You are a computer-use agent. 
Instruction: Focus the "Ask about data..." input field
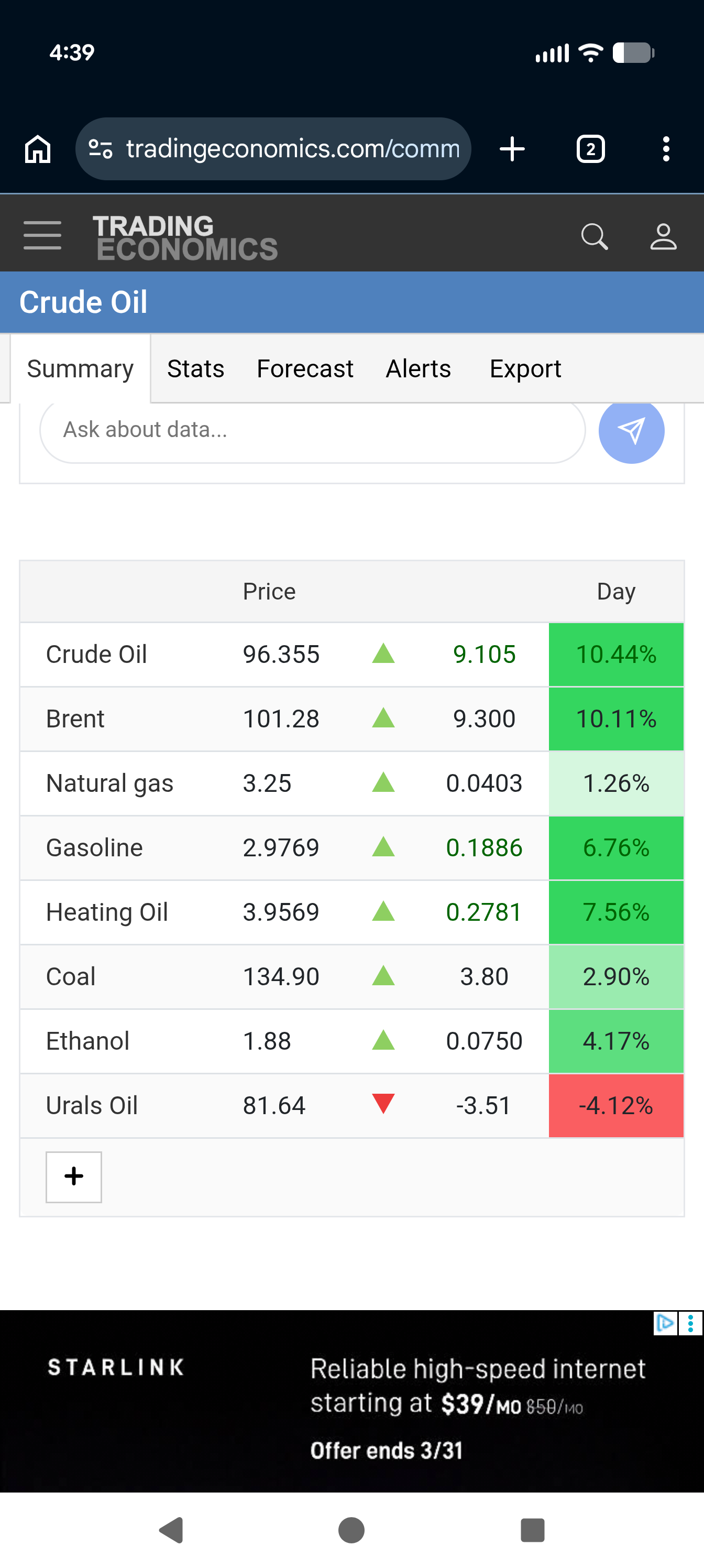tap(312, 430)
